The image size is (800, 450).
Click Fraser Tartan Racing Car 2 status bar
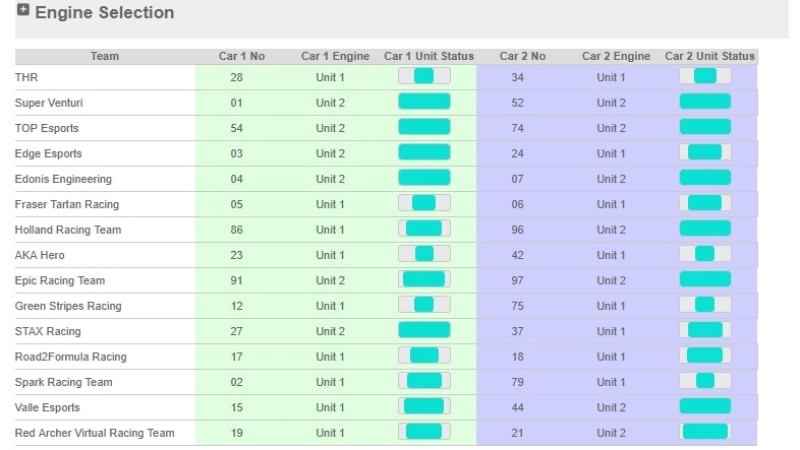[x=705, y=203]
